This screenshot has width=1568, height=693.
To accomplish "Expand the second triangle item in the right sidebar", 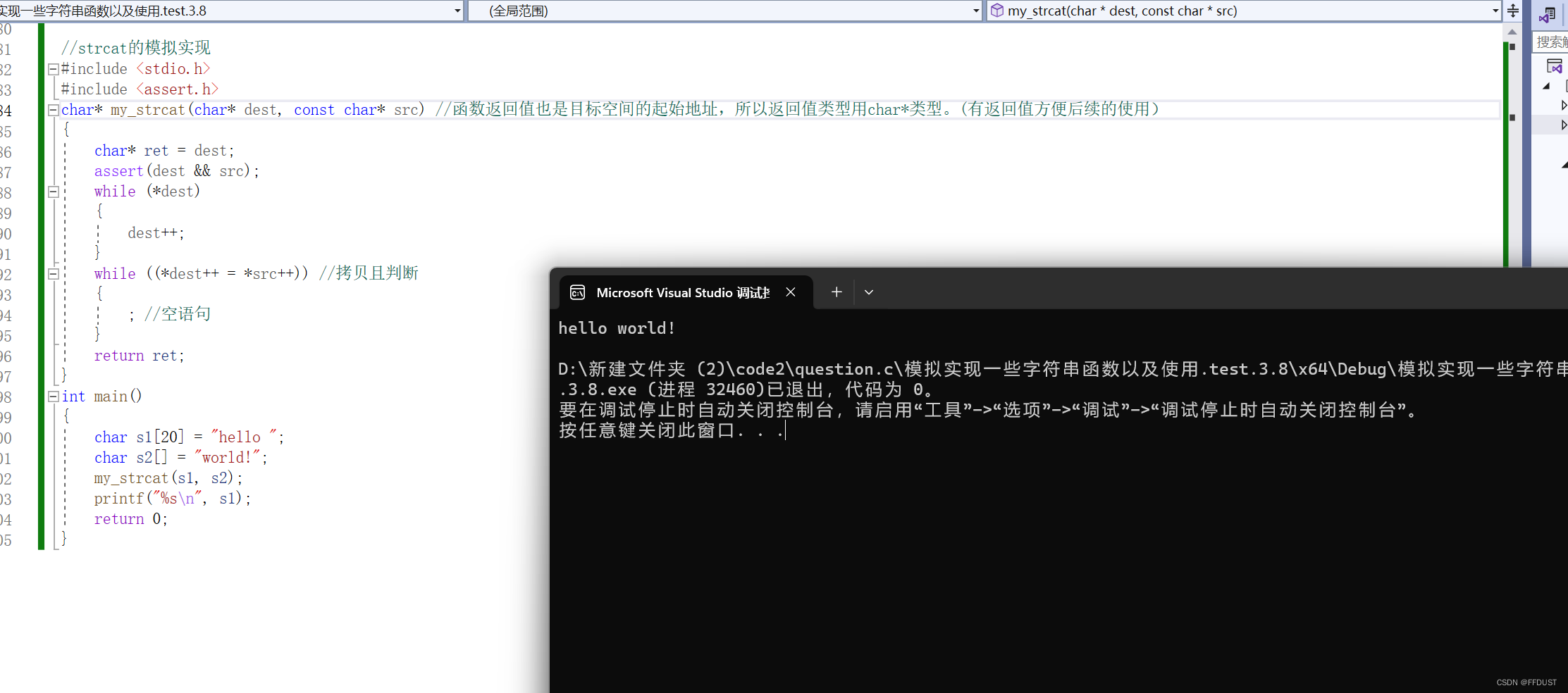I will (x=1564, y=106).
